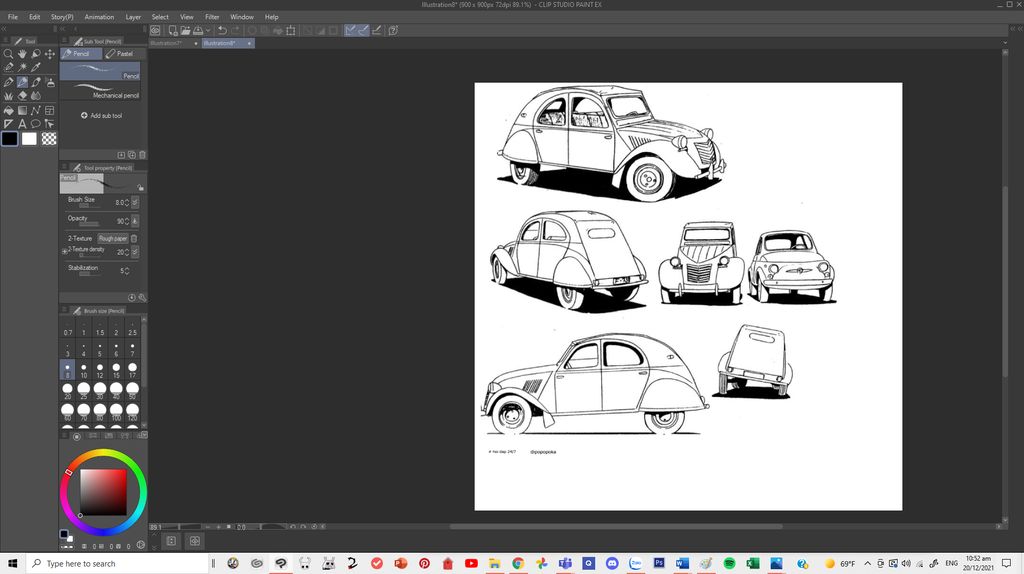1024x574 pixels.
Task: Select the Text tool
Action: tap(22, 123)
